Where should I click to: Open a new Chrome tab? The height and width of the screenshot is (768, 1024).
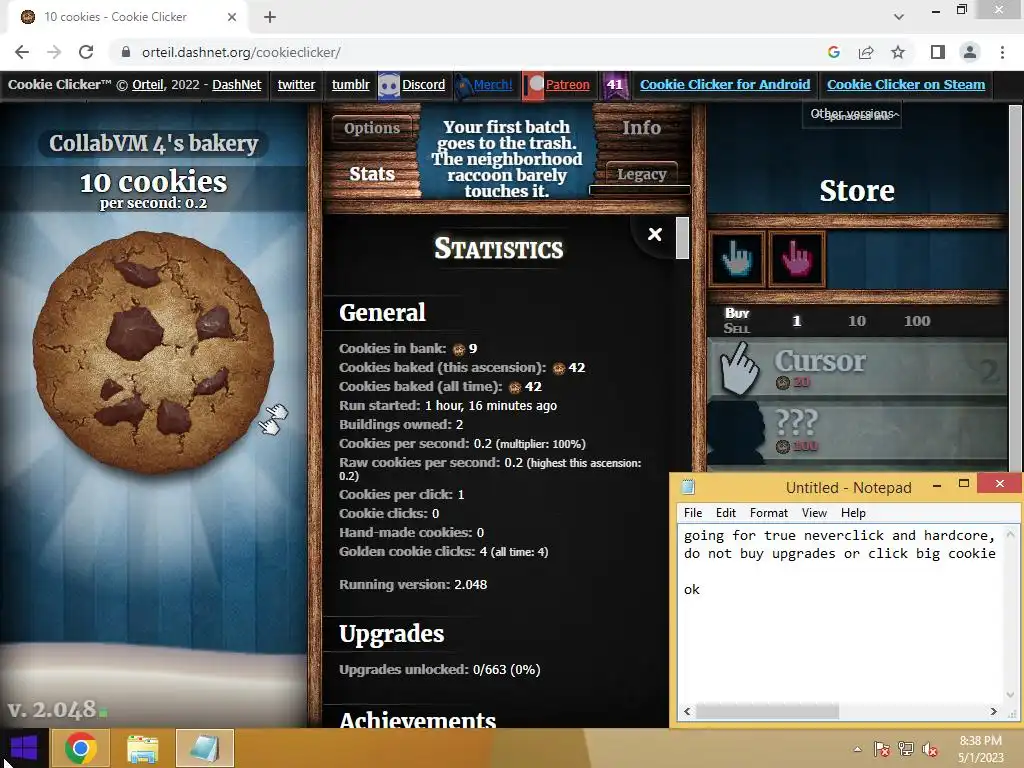[270, 17]
